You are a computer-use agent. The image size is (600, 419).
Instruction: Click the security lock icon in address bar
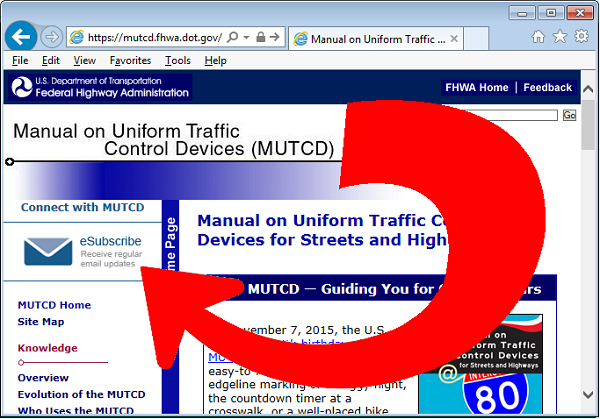coord(259,38)
